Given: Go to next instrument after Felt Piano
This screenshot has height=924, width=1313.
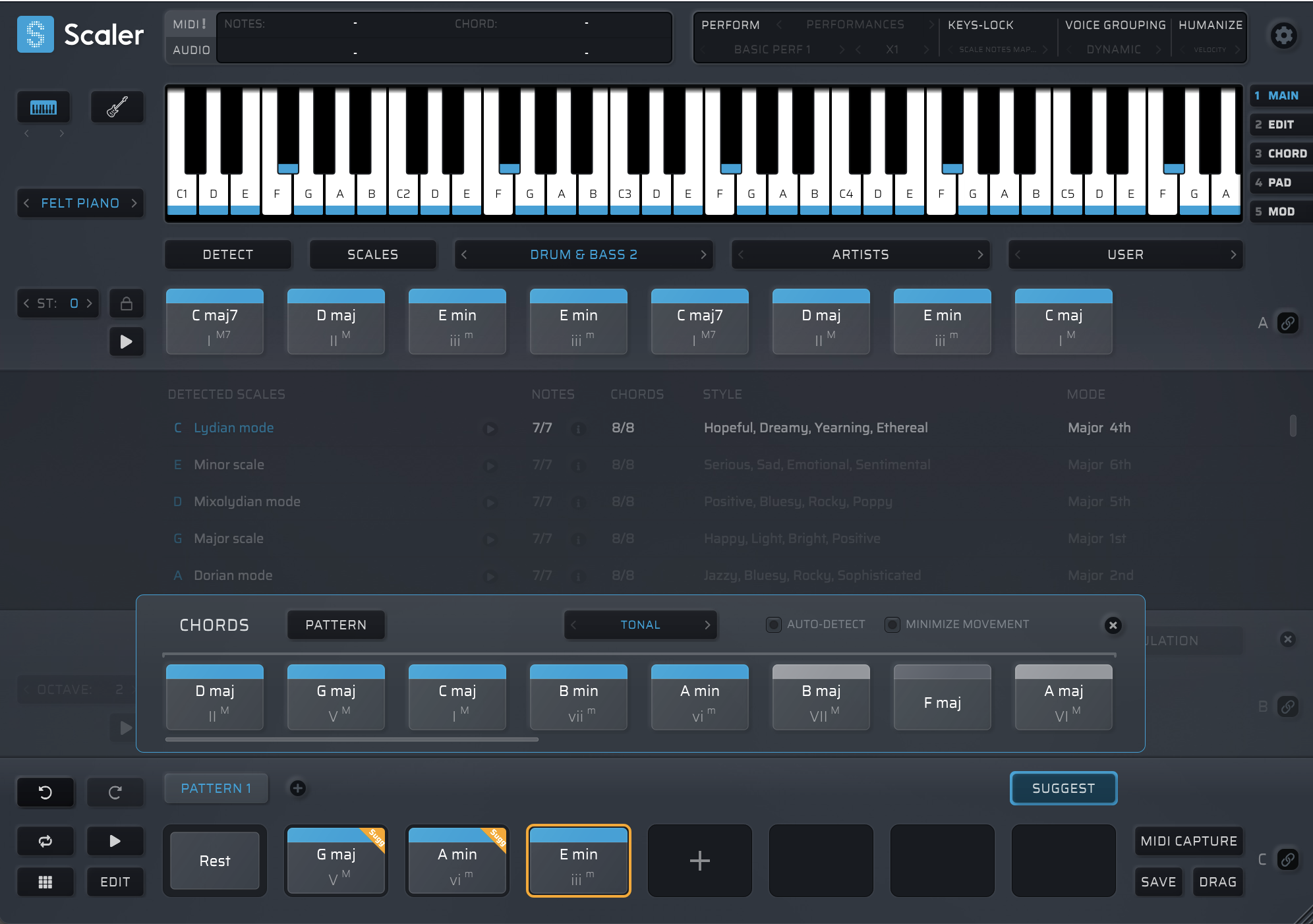Looking at the screenshot, I should 134,203.
